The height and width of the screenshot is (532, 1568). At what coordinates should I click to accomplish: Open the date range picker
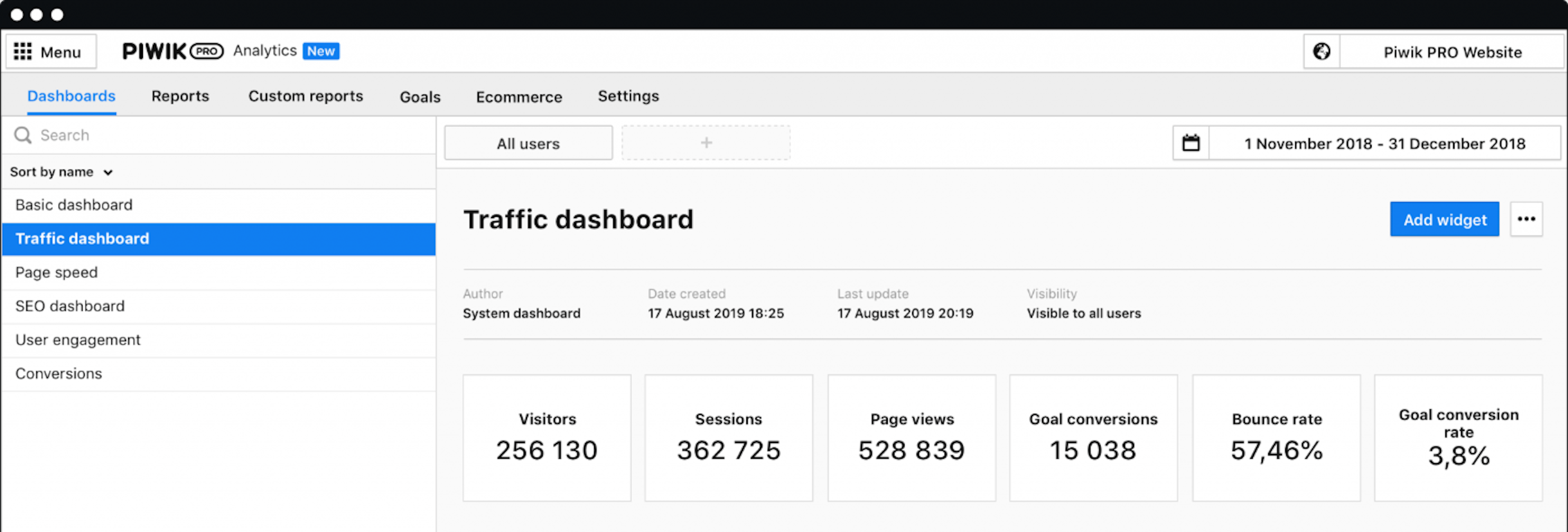tap(1384, 144)
